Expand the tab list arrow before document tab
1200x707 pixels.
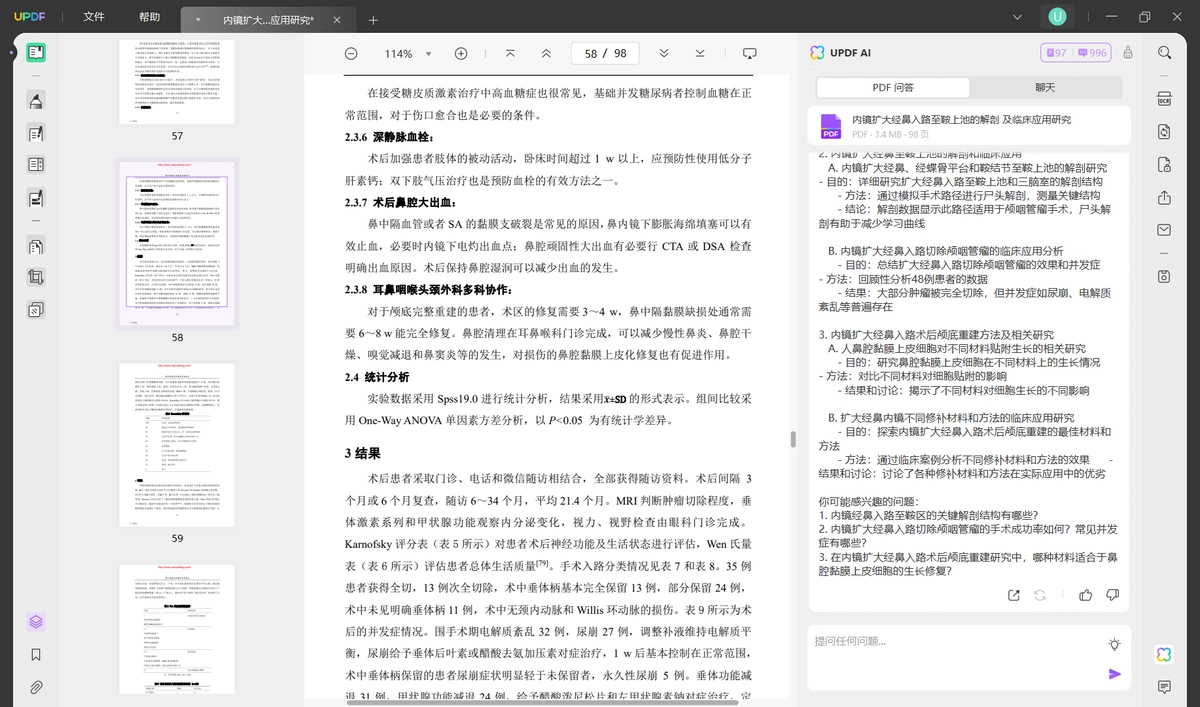pyautogui.click(x=198, y=20)
